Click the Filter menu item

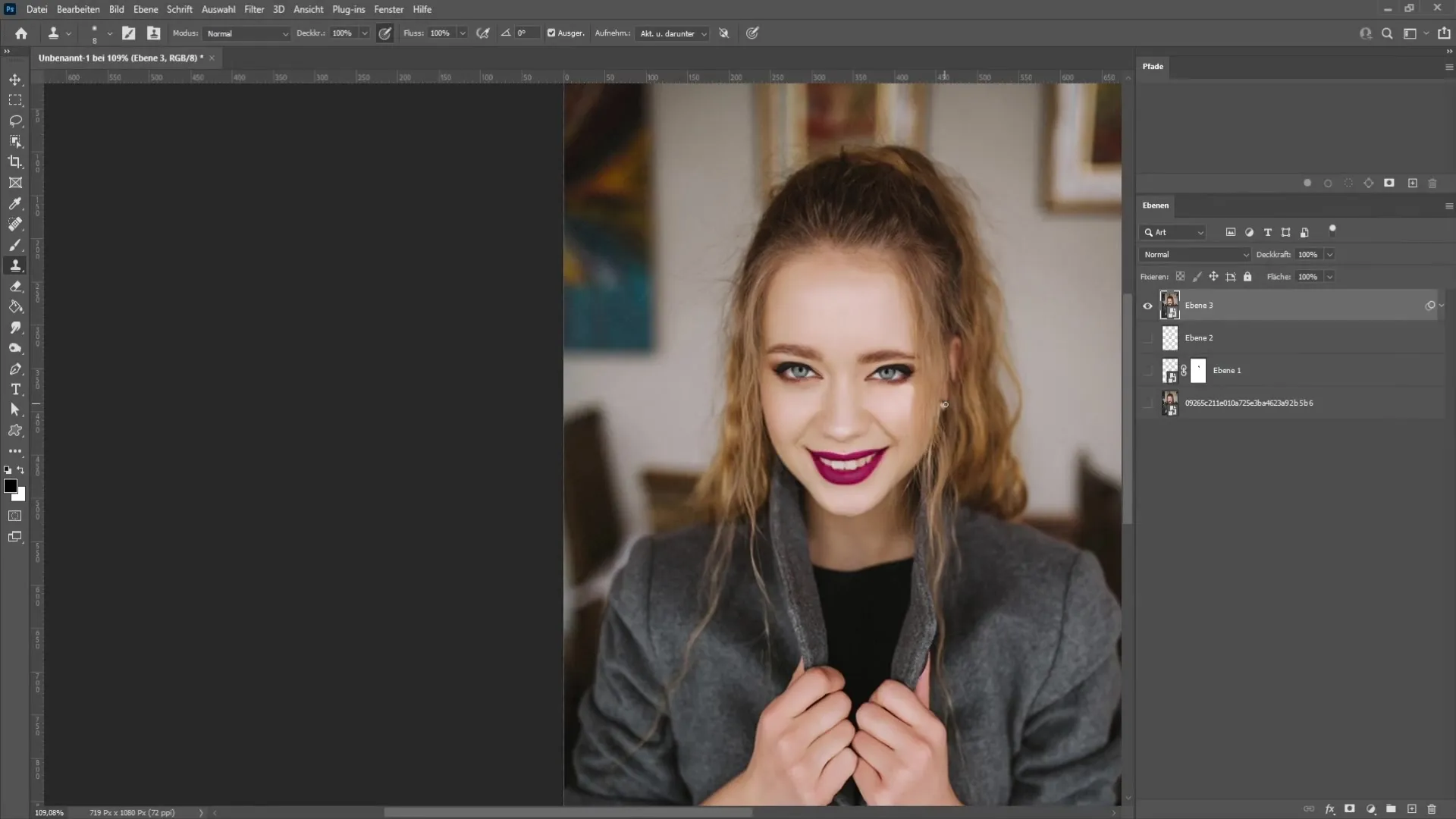pyautogui.click(x=253, y=9)
